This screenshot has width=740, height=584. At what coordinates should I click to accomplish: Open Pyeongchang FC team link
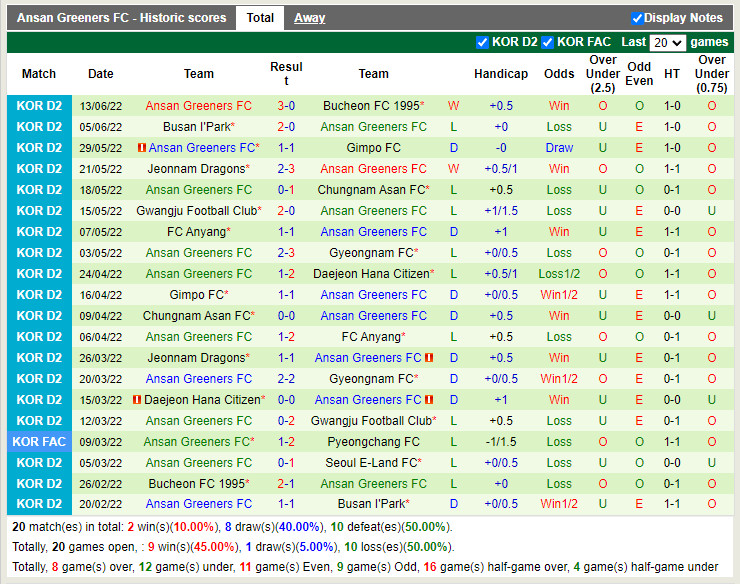(x=373, y=442)
